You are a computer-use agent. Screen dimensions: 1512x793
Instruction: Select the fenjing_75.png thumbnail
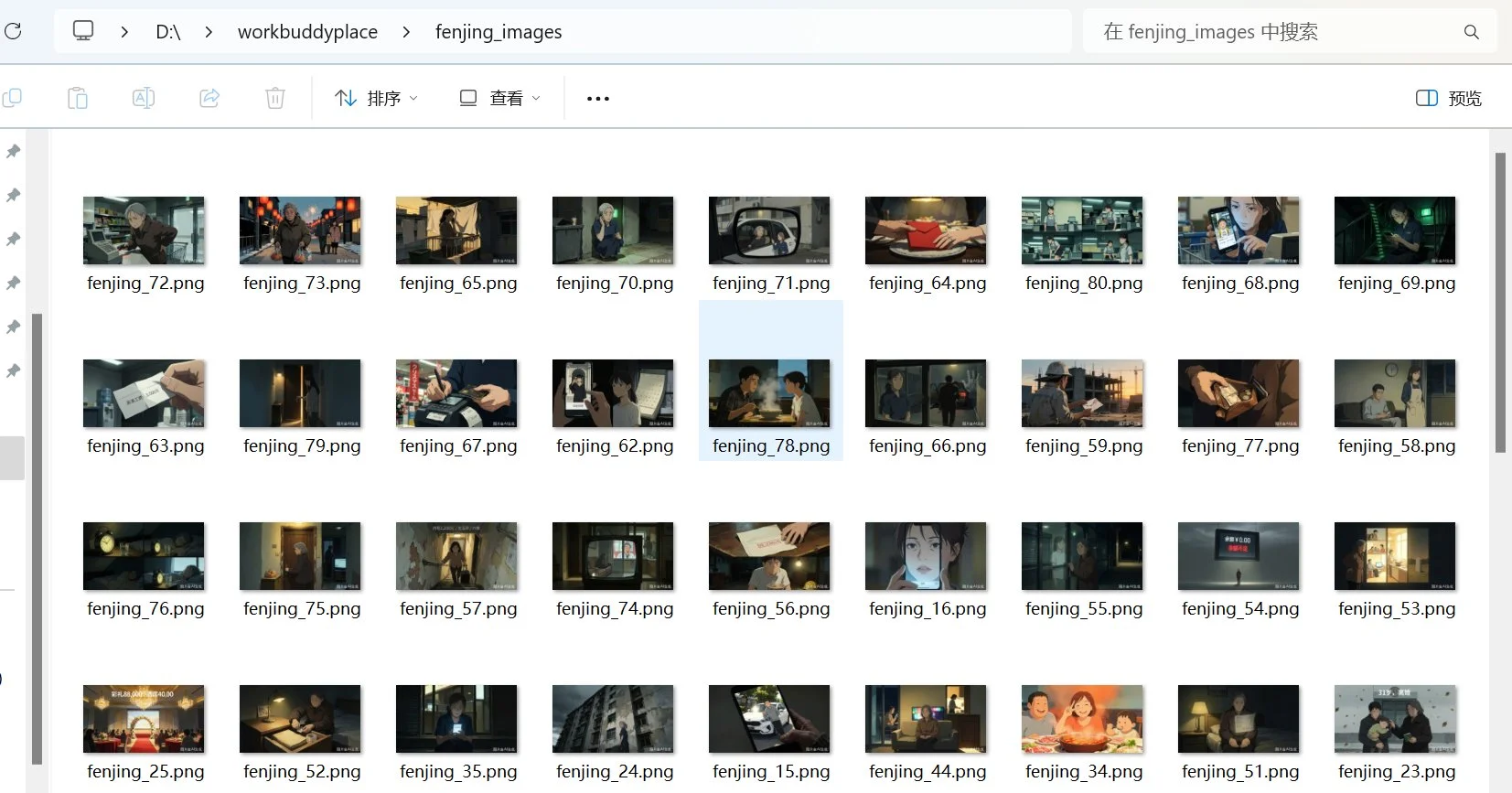[301, 556]
